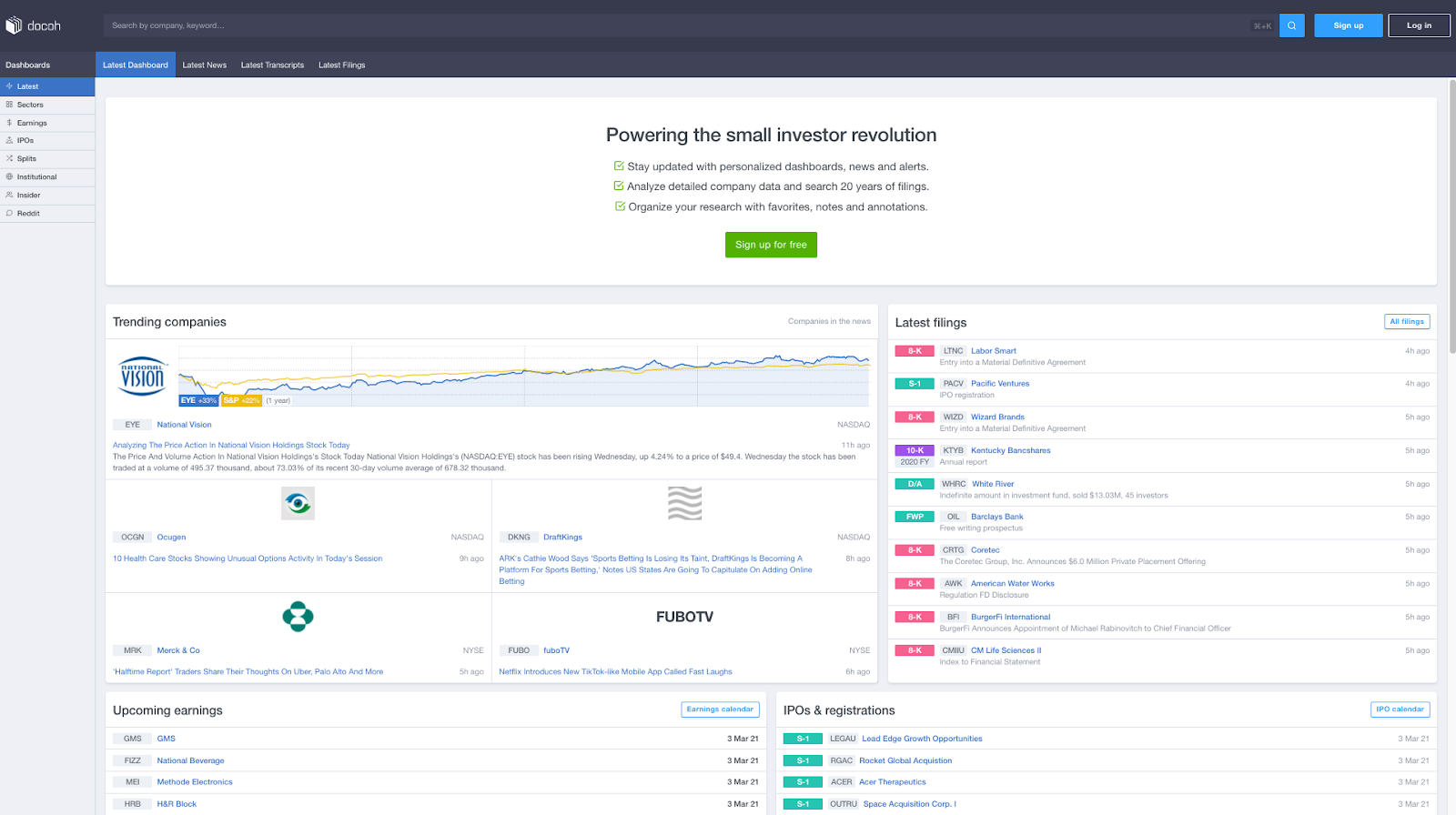
Task: Open Lead Edge Growth Opportunities link
Action: click(922, 739)
